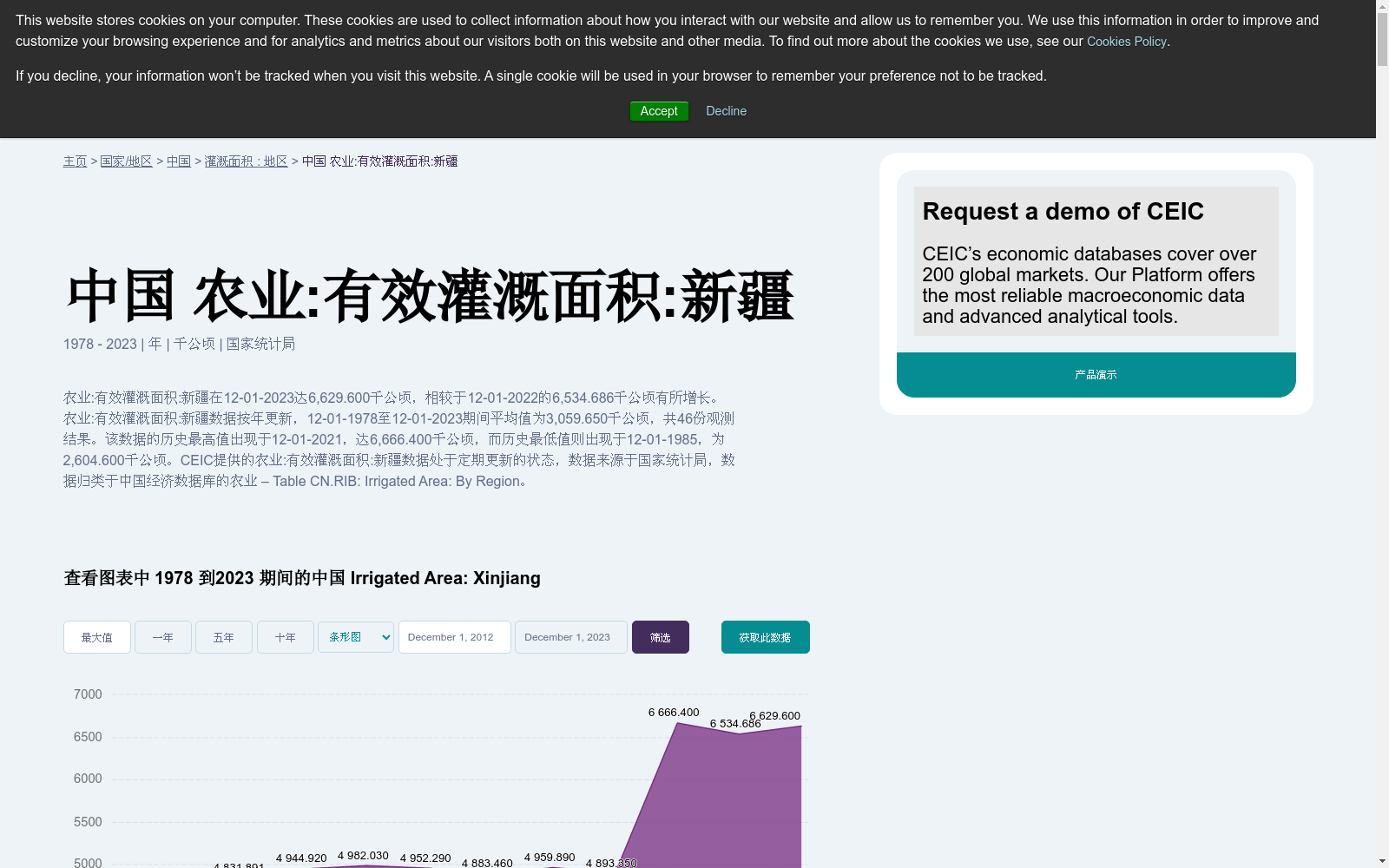Viewport: 1389px width, 868px height.
Task: Click the 5500 y-axis label
Action: pyautogui.click(x=88, y=822)
